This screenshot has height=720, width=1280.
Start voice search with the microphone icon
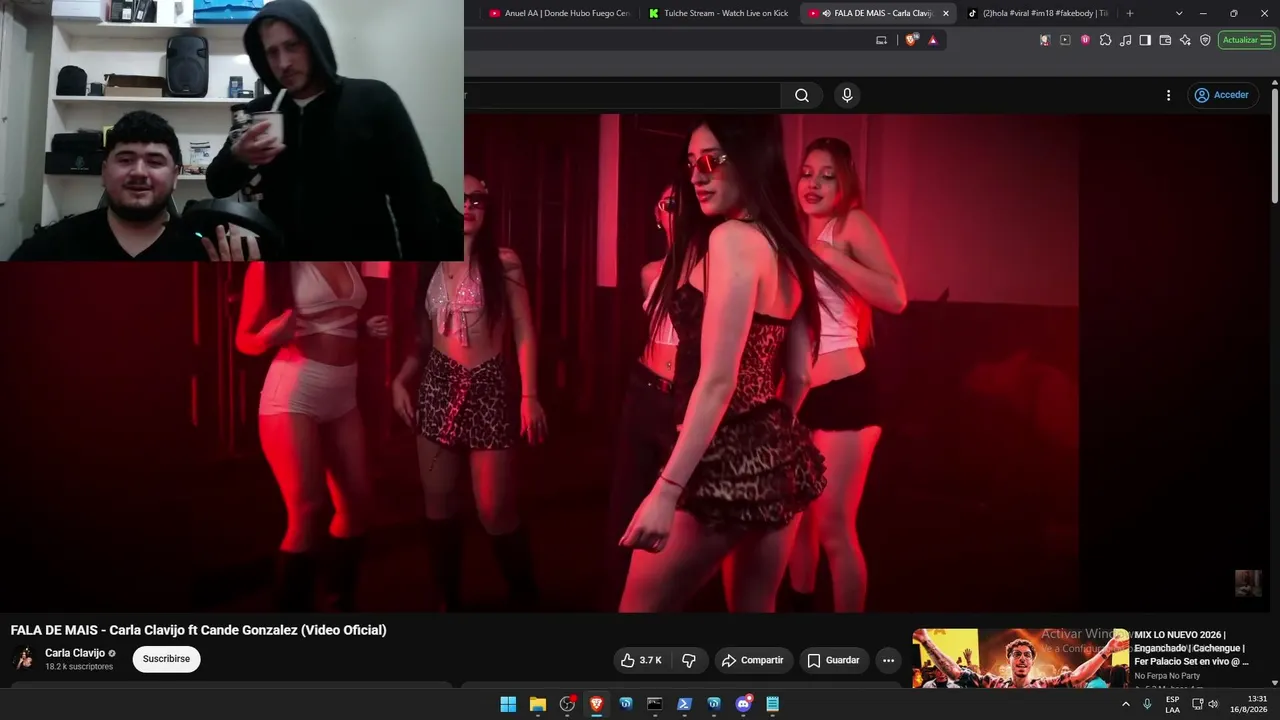pos(847,95)
